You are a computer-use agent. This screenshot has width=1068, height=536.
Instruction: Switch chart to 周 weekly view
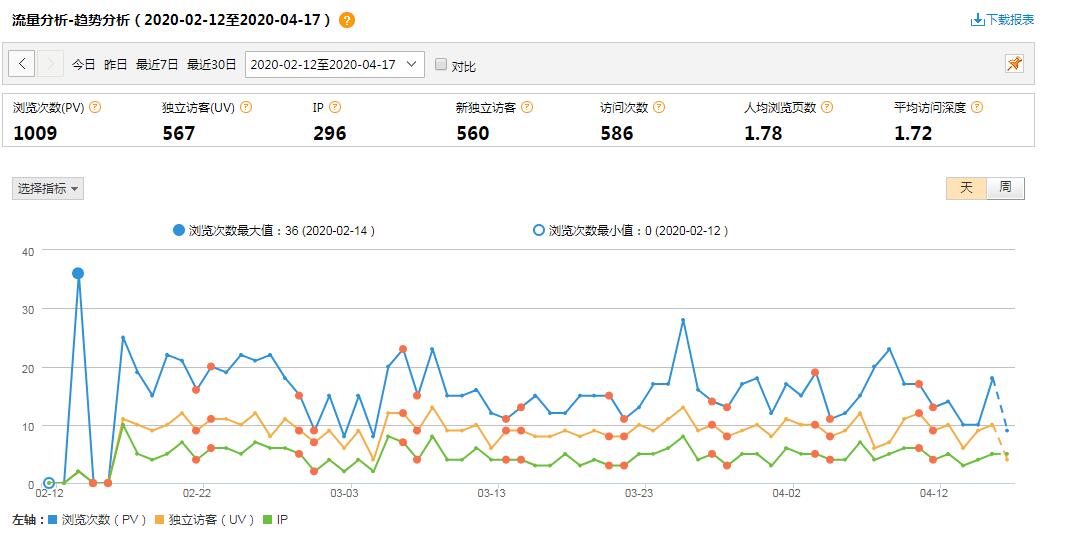click(1005, 188)
